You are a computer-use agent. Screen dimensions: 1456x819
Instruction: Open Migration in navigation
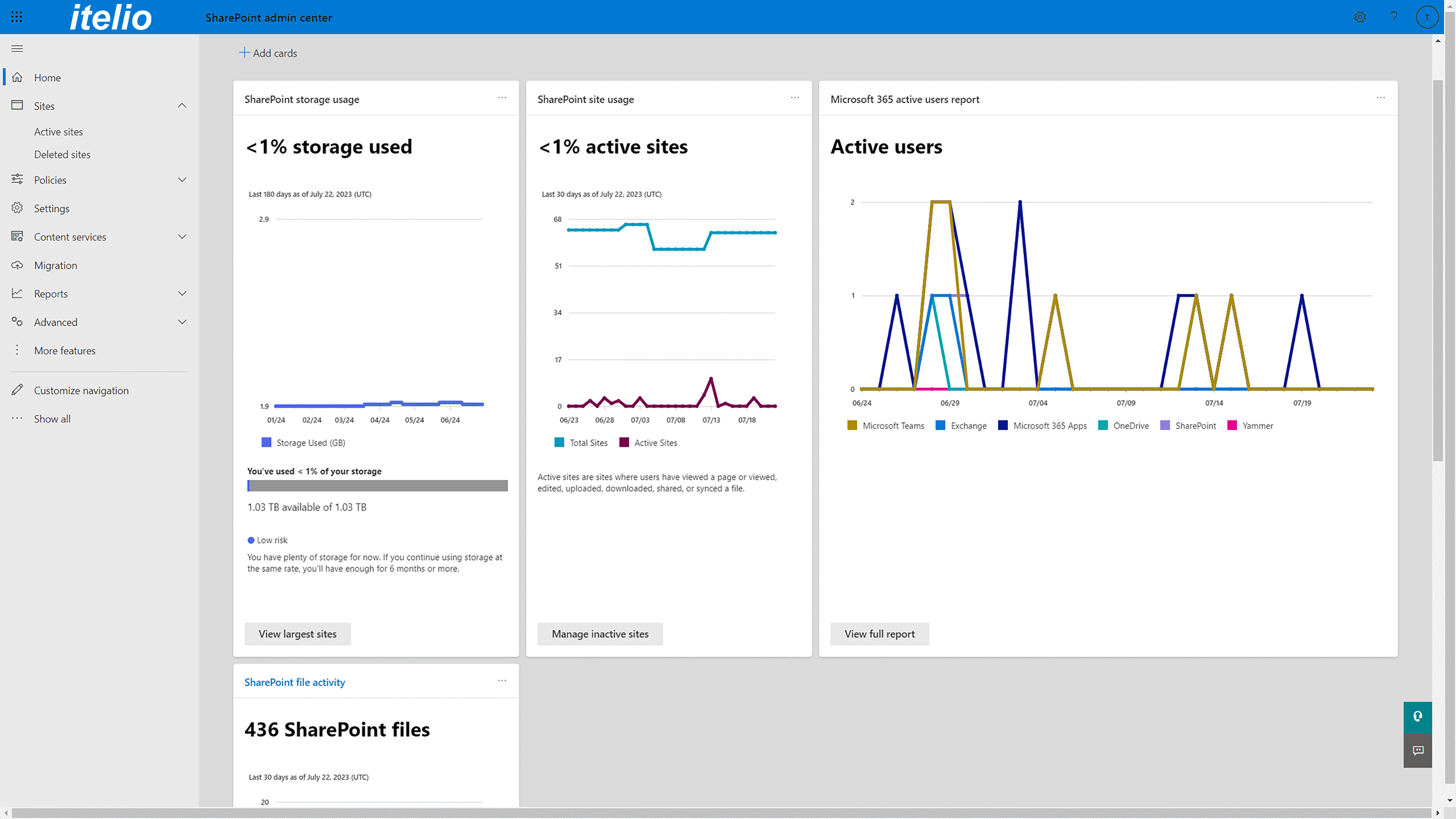(x=56, y=265)
